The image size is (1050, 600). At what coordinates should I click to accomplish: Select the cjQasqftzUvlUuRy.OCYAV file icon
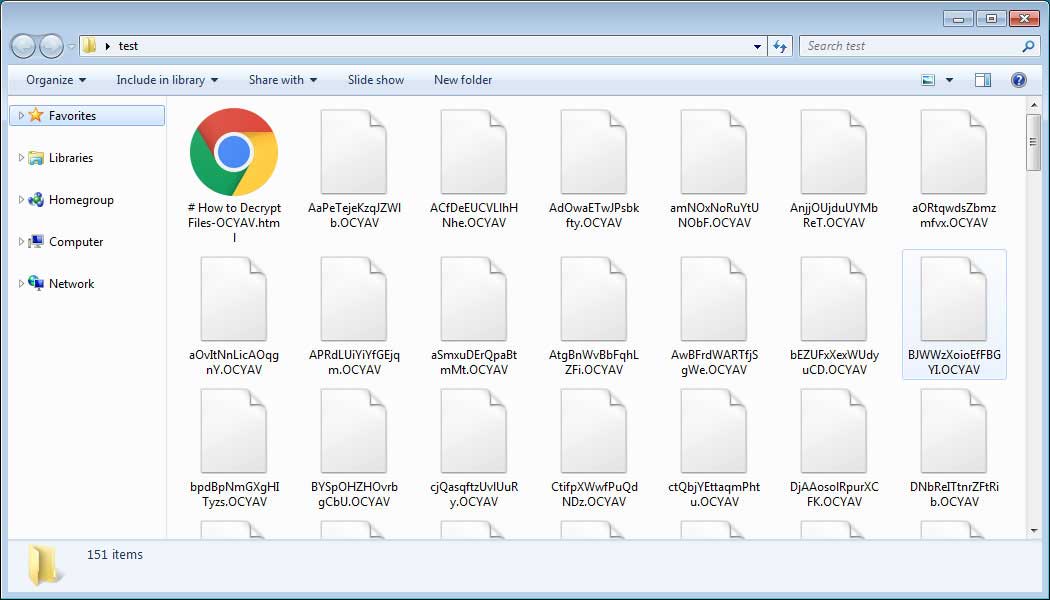click(473, 431)
